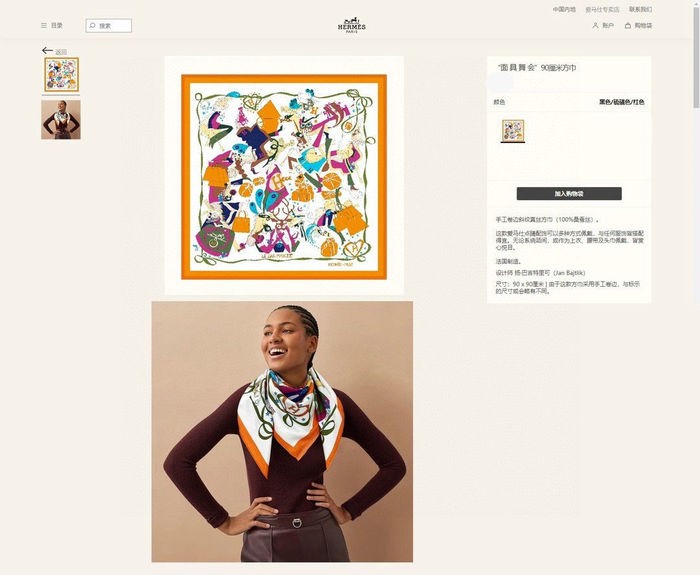The image size is (700, 575).
Task: Select the flat scarf thumbnail in gallery
Action: click(x=61, y=75)
